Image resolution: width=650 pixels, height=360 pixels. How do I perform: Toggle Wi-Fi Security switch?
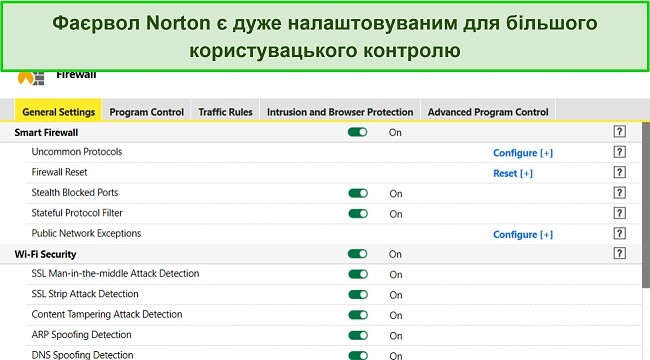(x=357, y=254)
